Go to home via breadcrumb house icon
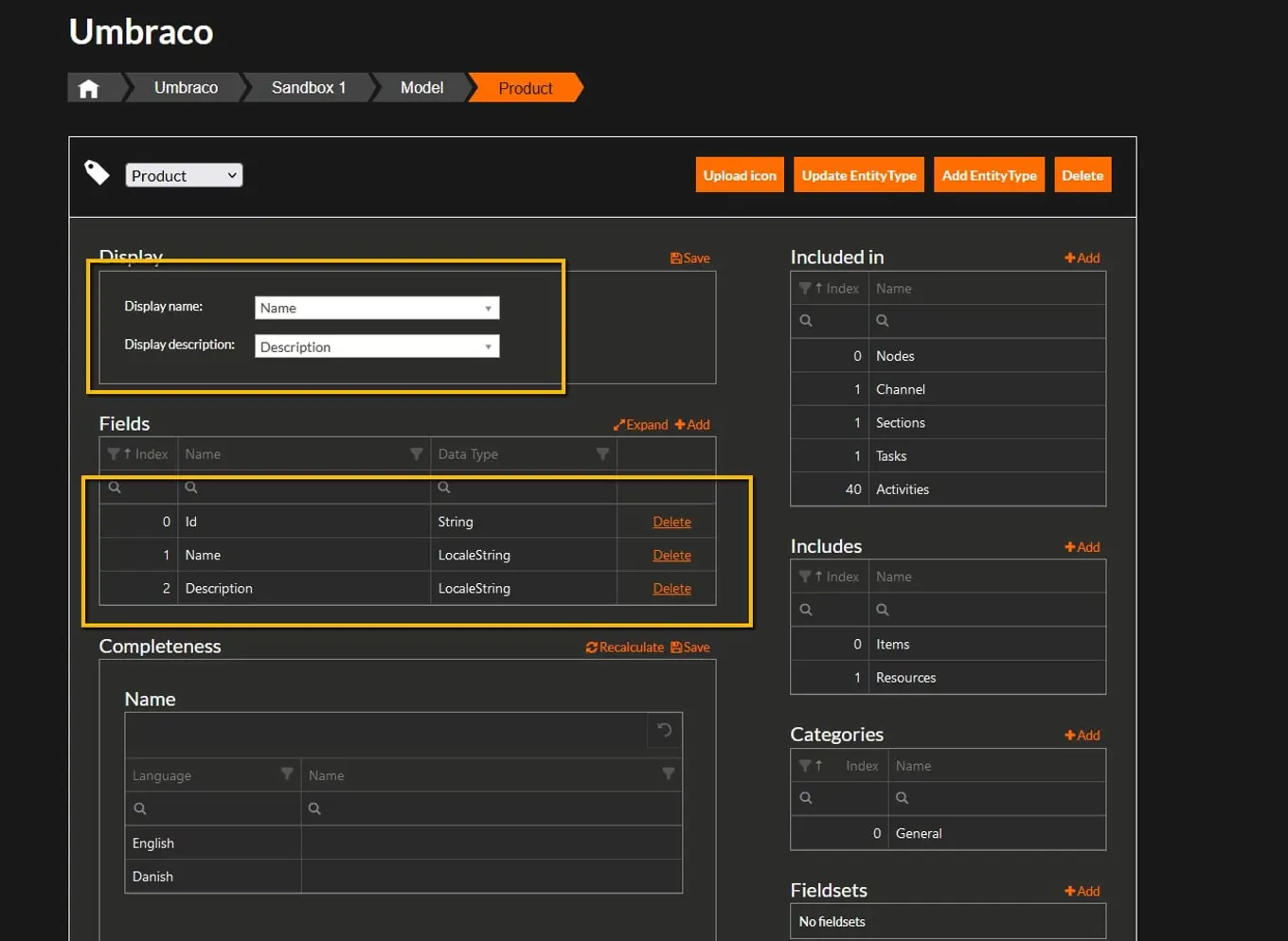Image resolution: width=1288 pixels, height=941 pixels. point(89,88)
